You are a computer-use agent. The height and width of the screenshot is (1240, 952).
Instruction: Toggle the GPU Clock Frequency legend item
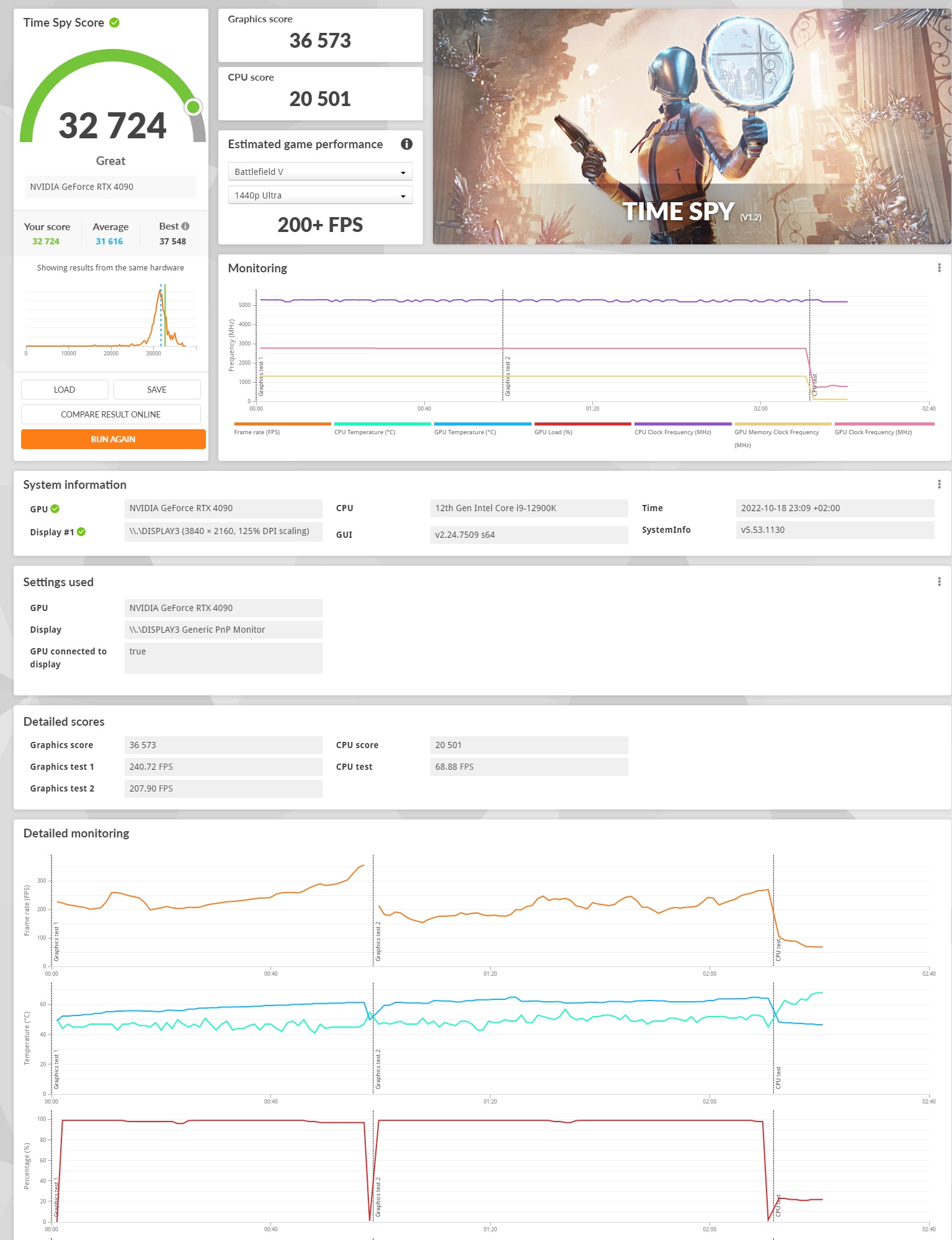tap(883, 429)
